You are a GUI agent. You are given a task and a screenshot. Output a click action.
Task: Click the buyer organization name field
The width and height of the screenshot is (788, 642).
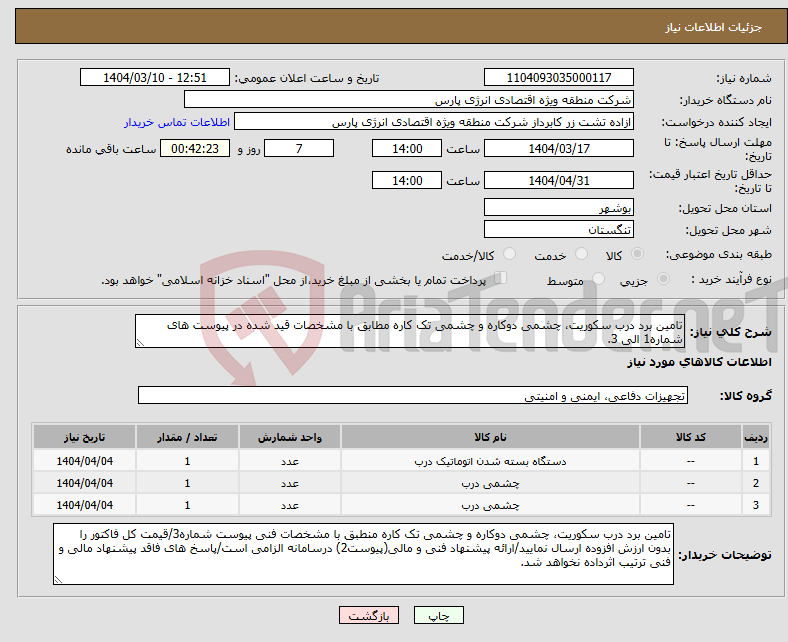click(x=409, y=100)
